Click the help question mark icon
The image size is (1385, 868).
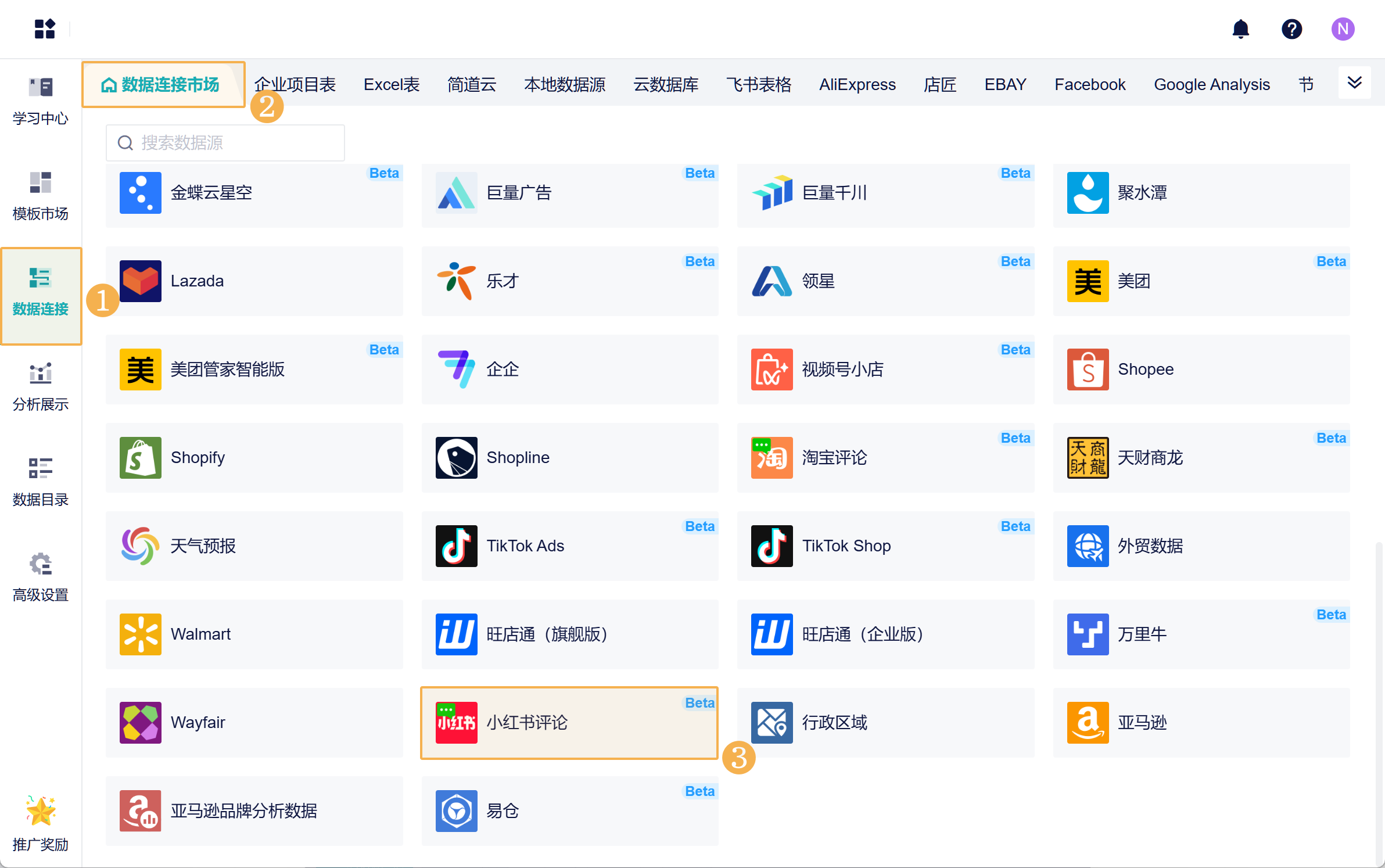[x=1291, y=28]
